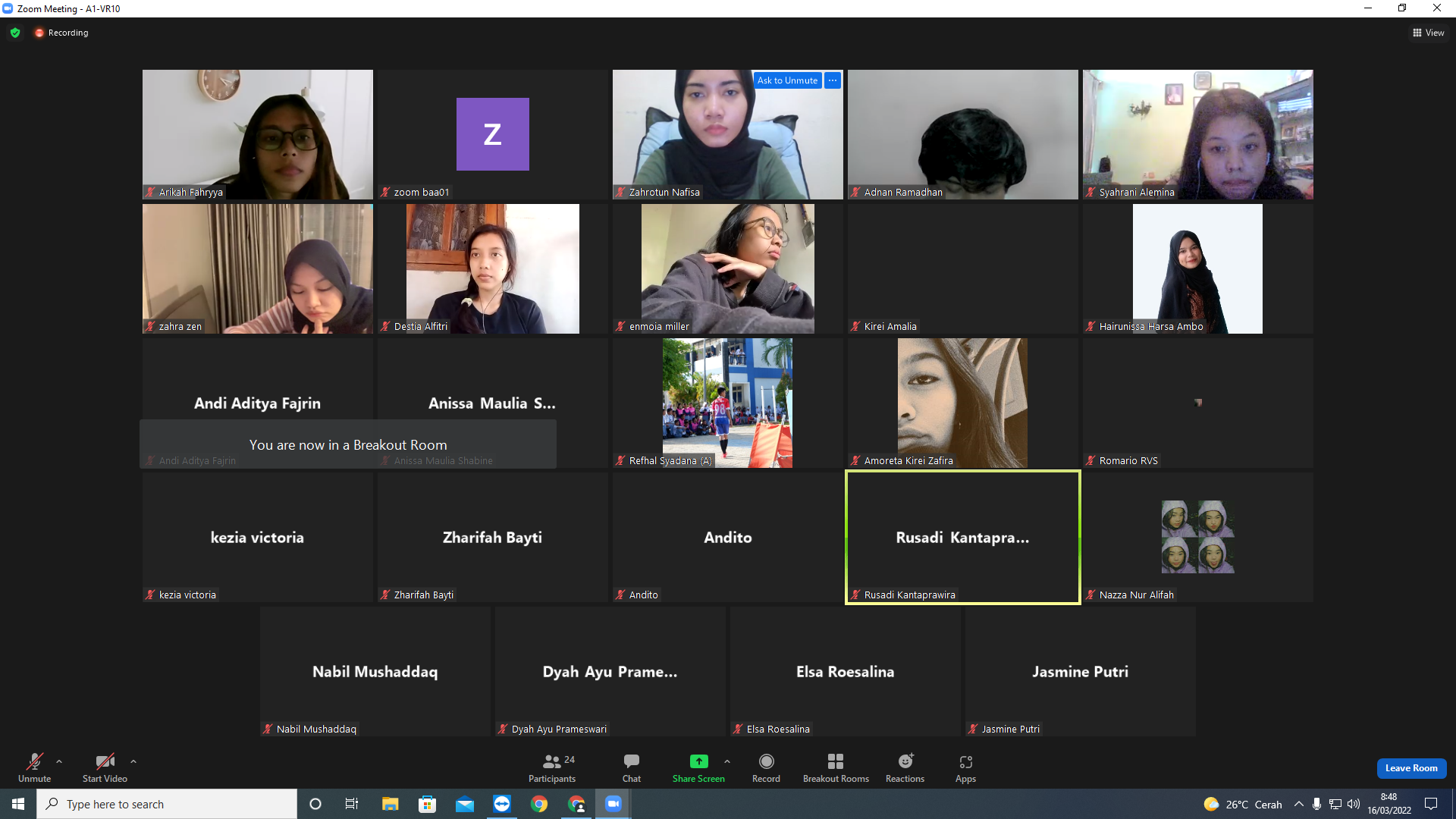Click the Amoreta Kirei Zafira name label
Screen dimensions: 1456x819
908,461
